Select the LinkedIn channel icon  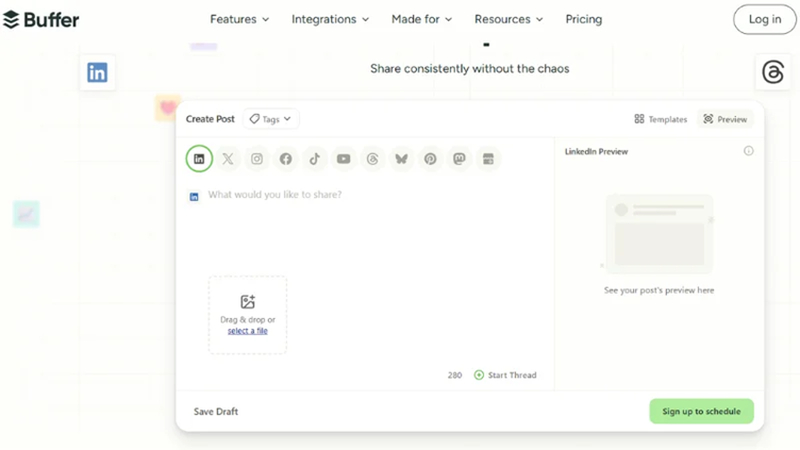(x=199, y=159)
